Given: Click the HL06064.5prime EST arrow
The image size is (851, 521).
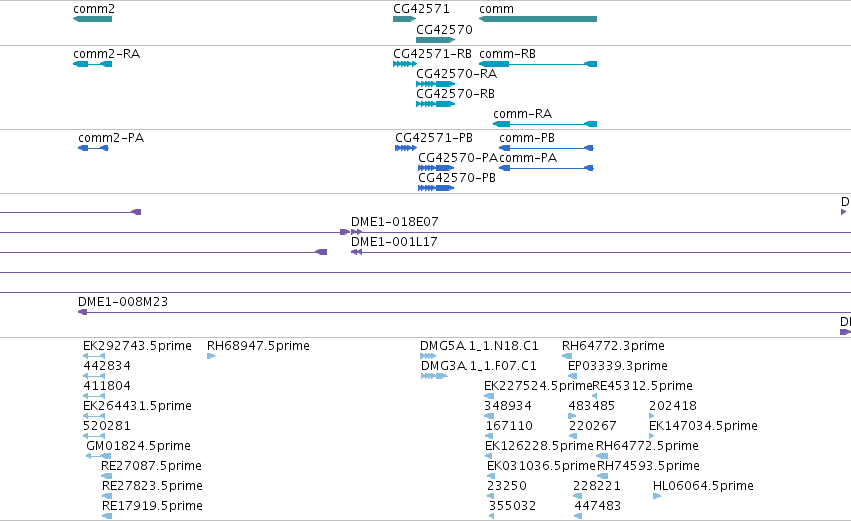Looking at the screenshot, I should (x=657, y=496).
